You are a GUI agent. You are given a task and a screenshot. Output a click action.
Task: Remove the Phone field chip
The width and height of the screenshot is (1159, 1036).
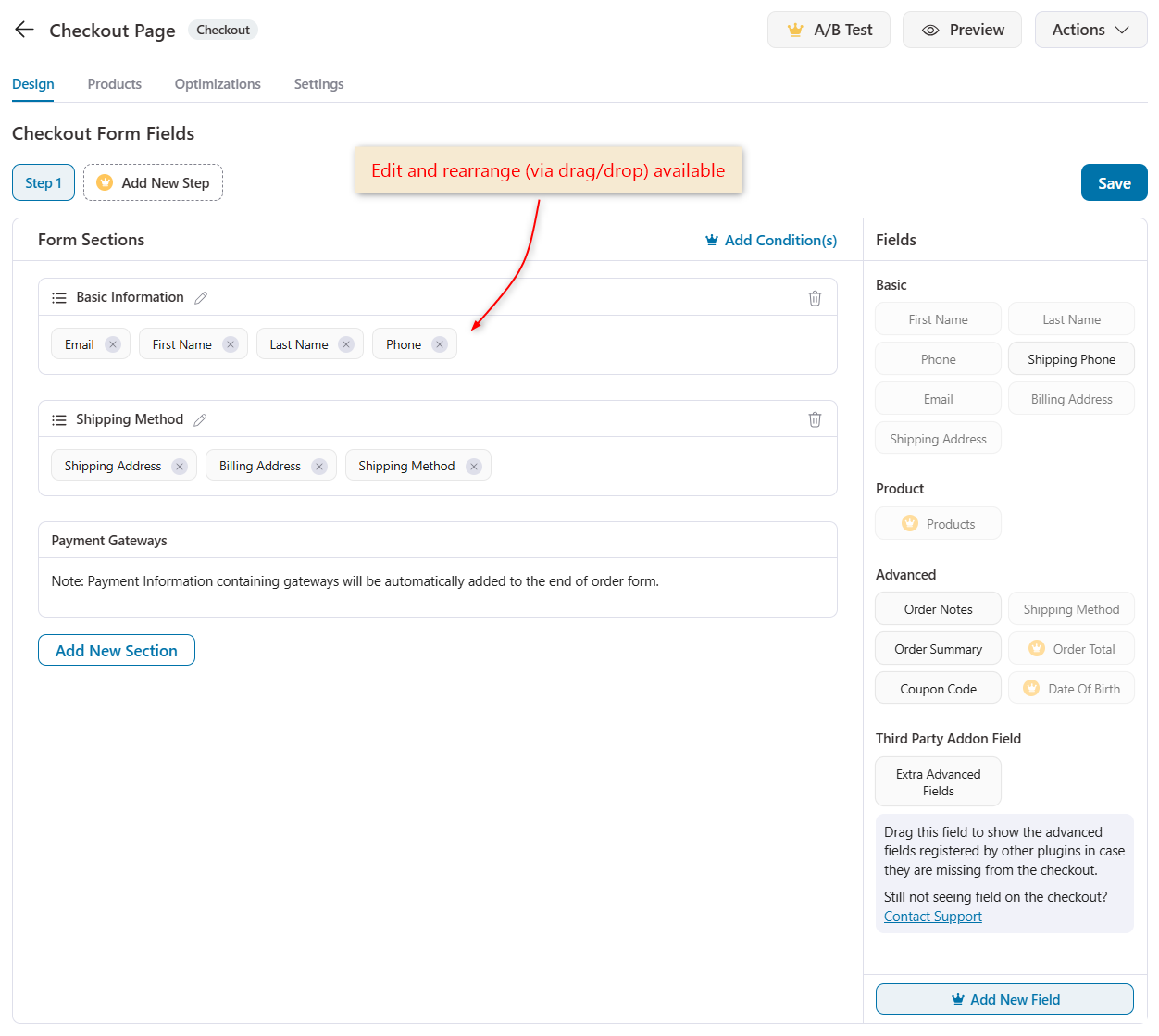click(440, 344)
